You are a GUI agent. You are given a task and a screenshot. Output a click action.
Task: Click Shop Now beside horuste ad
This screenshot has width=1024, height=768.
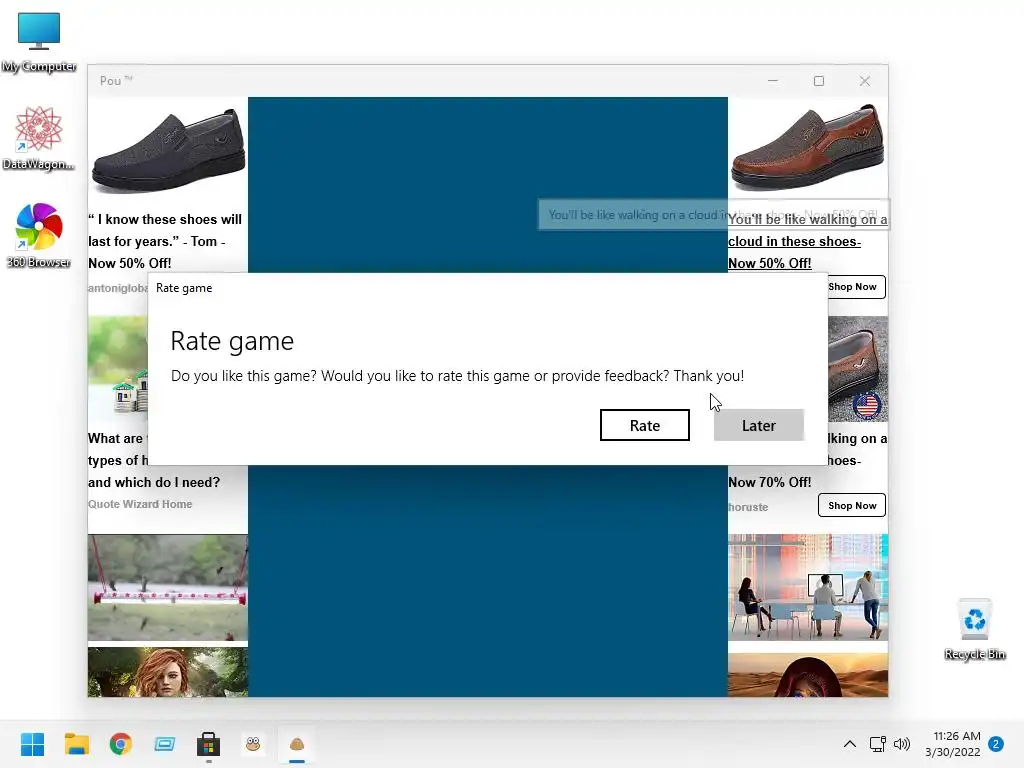pos(852,505)
